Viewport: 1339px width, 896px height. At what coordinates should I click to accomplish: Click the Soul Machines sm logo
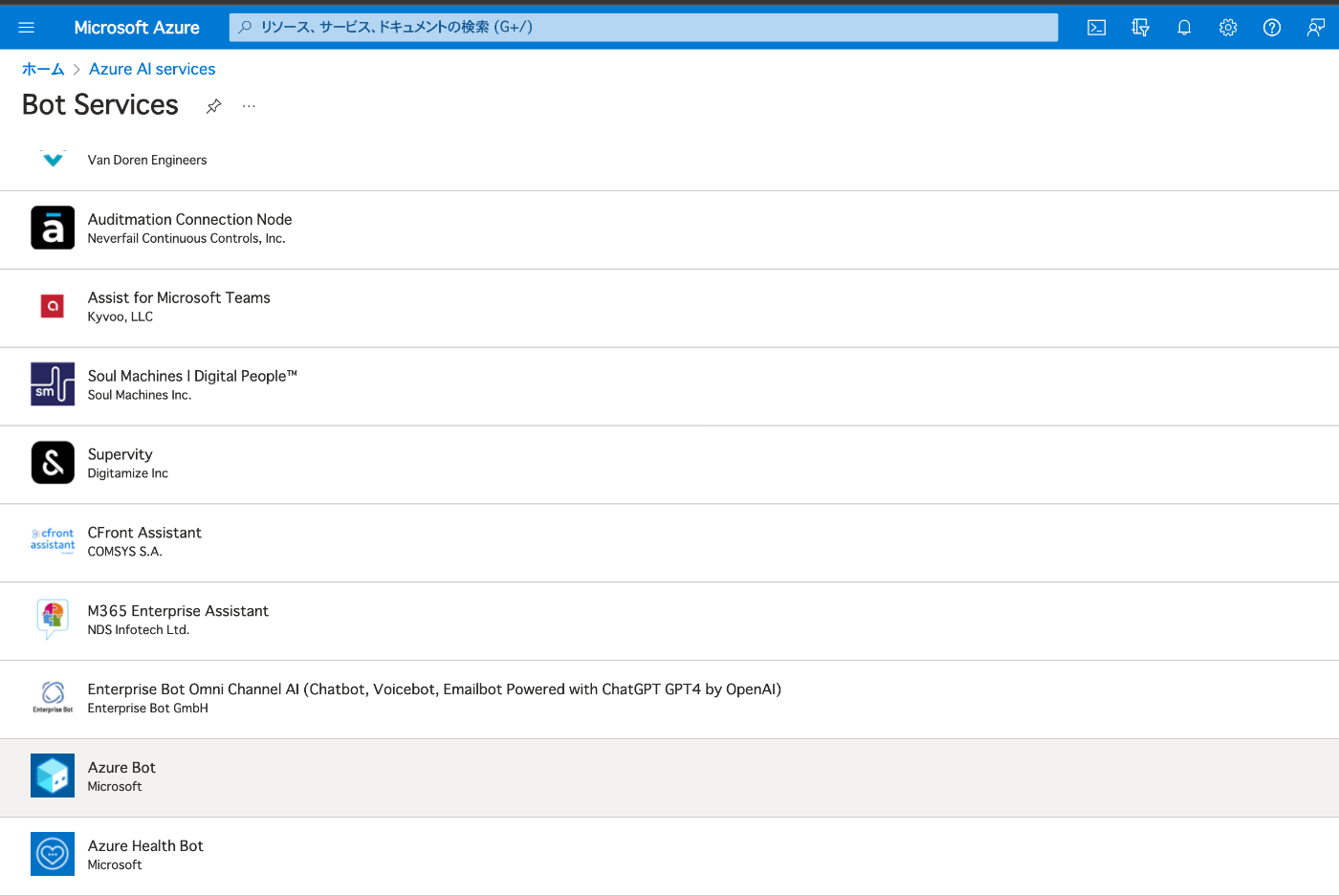pyautogui.click(x=53, y=383)
